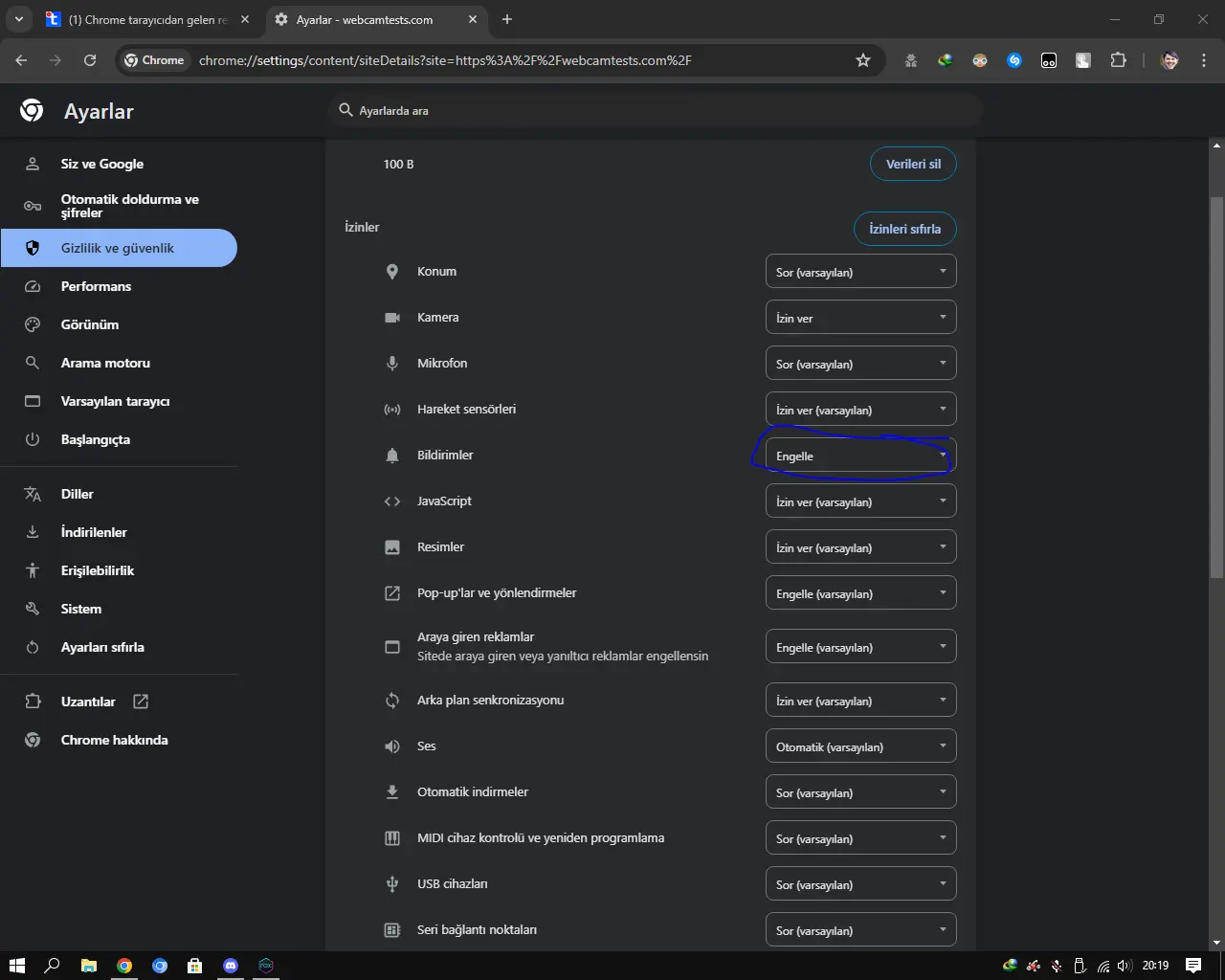Open Windows Start menu
1225x980 pixels.
pos(16,966)
